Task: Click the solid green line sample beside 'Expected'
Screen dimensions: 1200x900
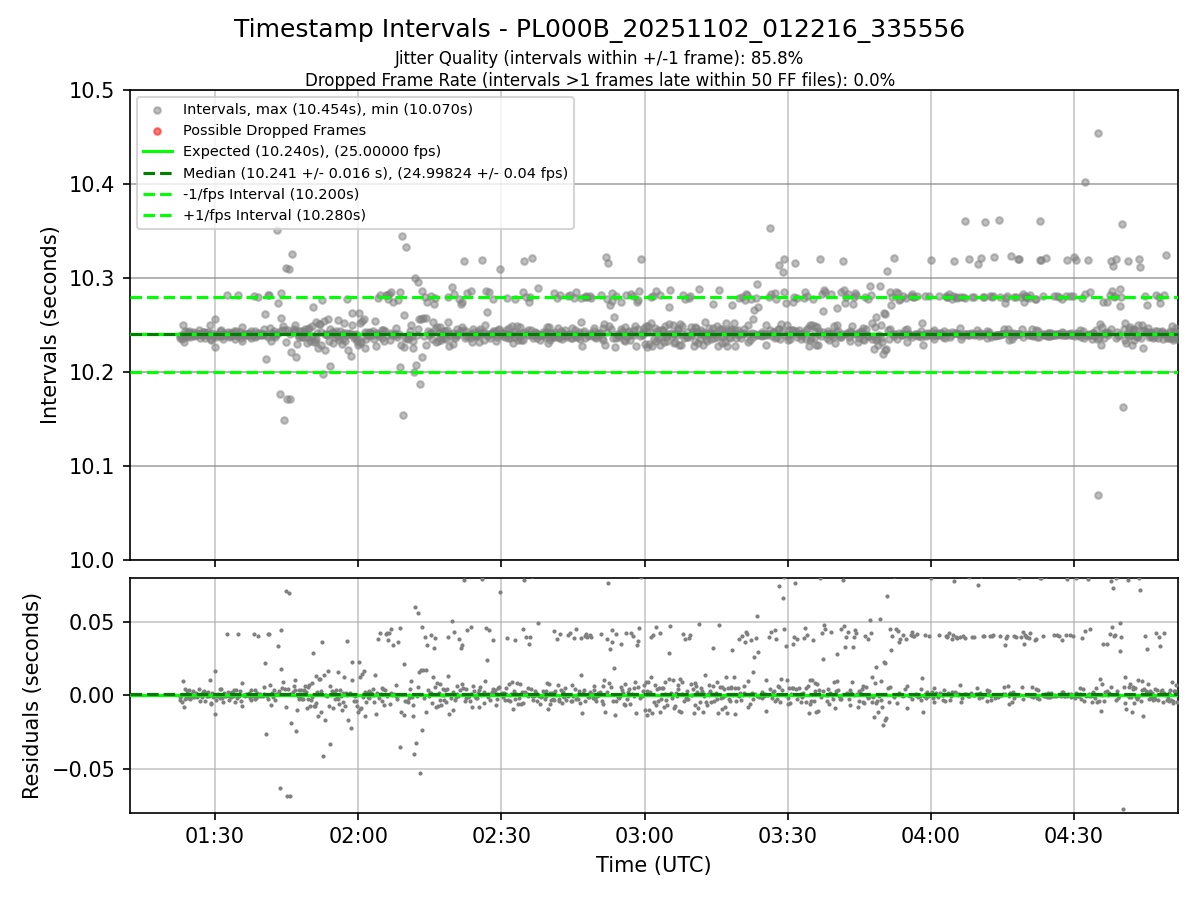Action: (x=158, y=151)
